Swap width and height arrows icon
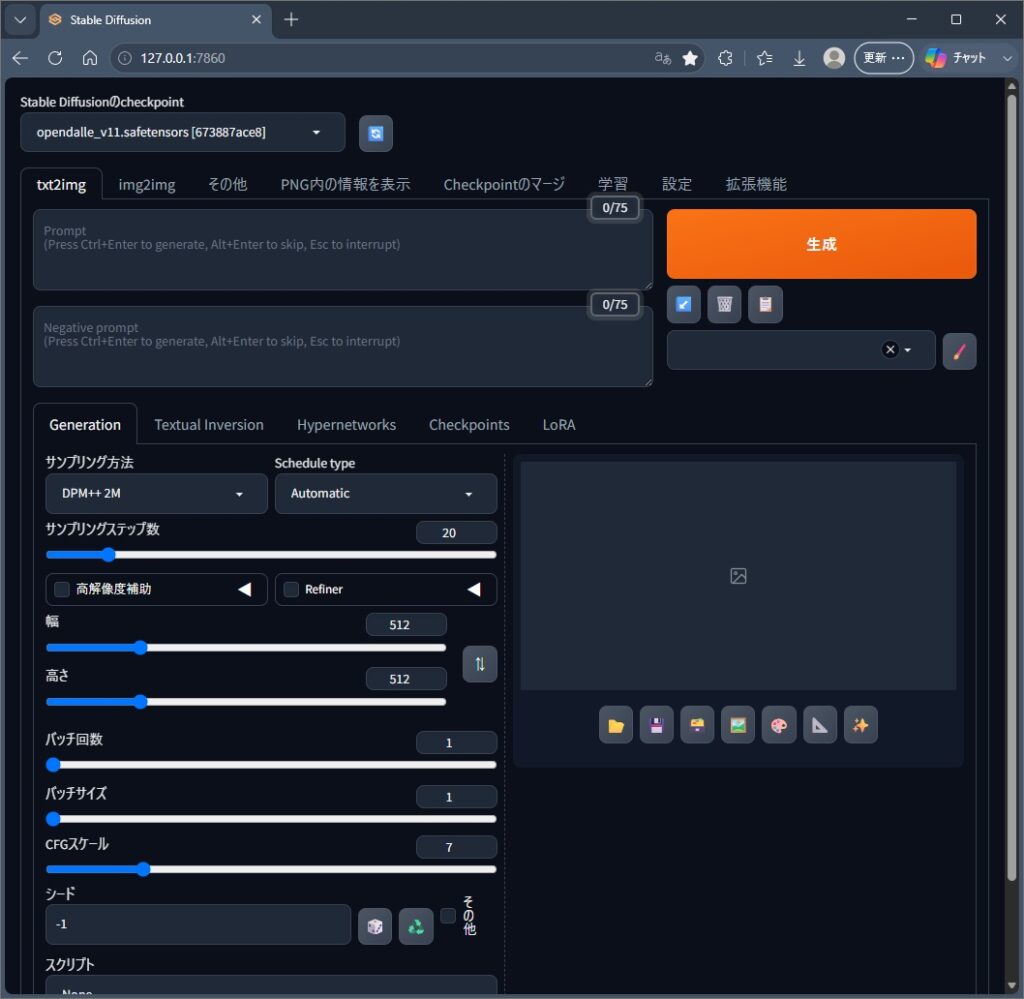 tap(479, 664)
